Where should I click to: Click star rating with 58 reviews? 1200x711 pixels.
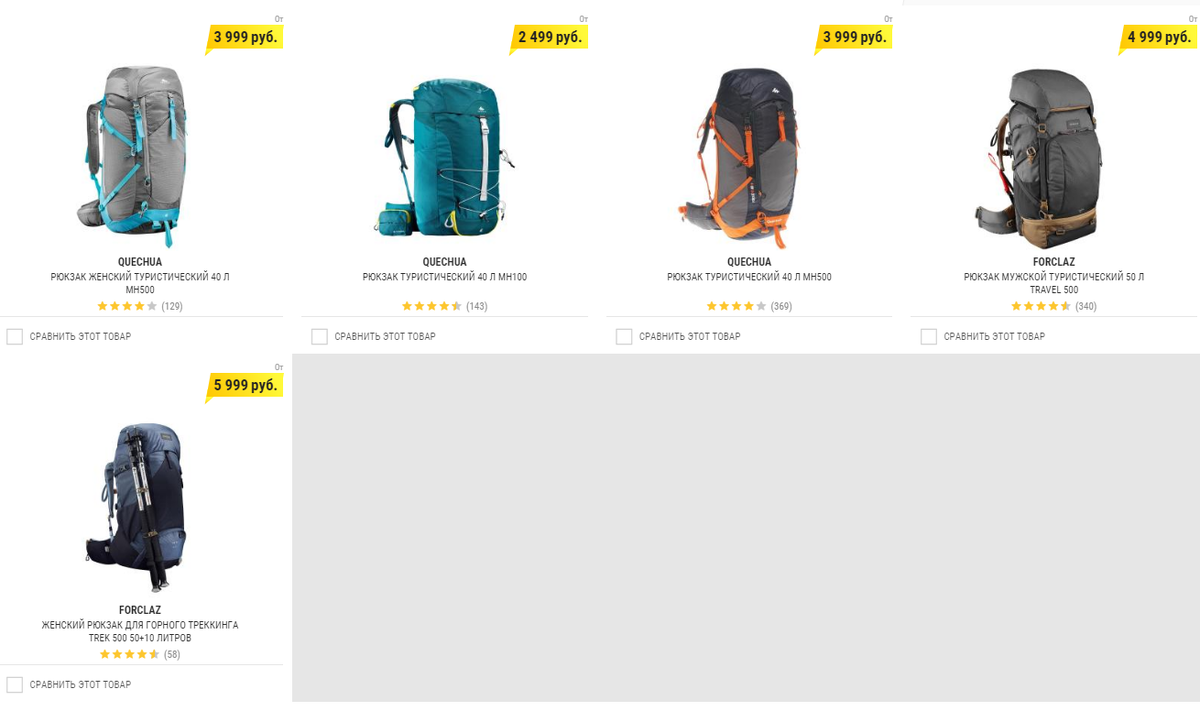129,654
